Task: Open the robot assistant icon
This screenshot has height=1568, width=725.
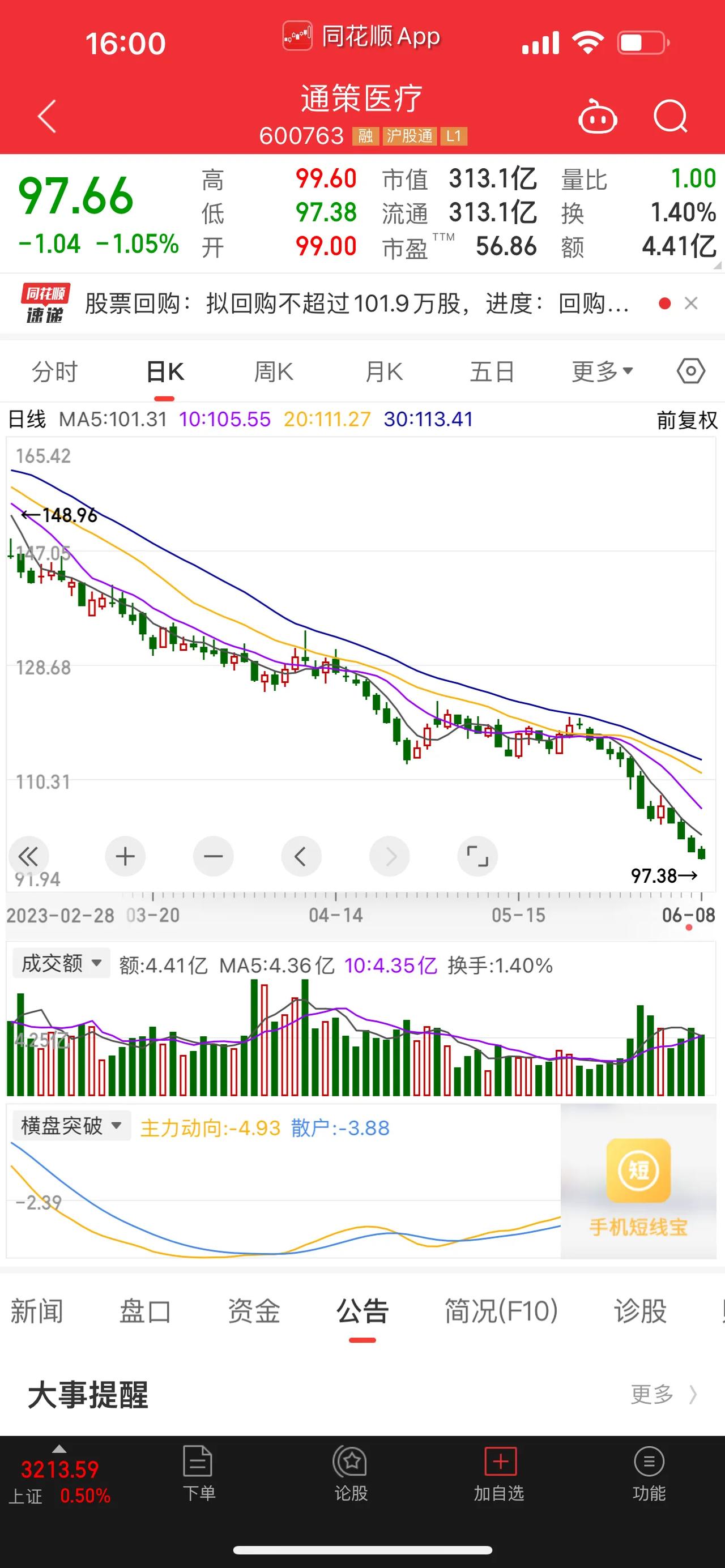Action: tap(597, 116)
